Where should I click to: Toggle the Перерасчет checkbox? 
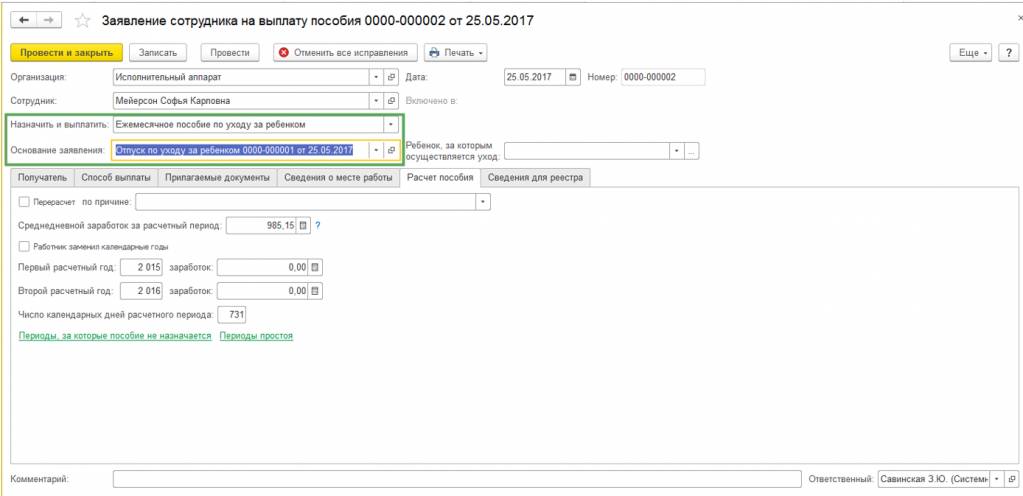24,202
